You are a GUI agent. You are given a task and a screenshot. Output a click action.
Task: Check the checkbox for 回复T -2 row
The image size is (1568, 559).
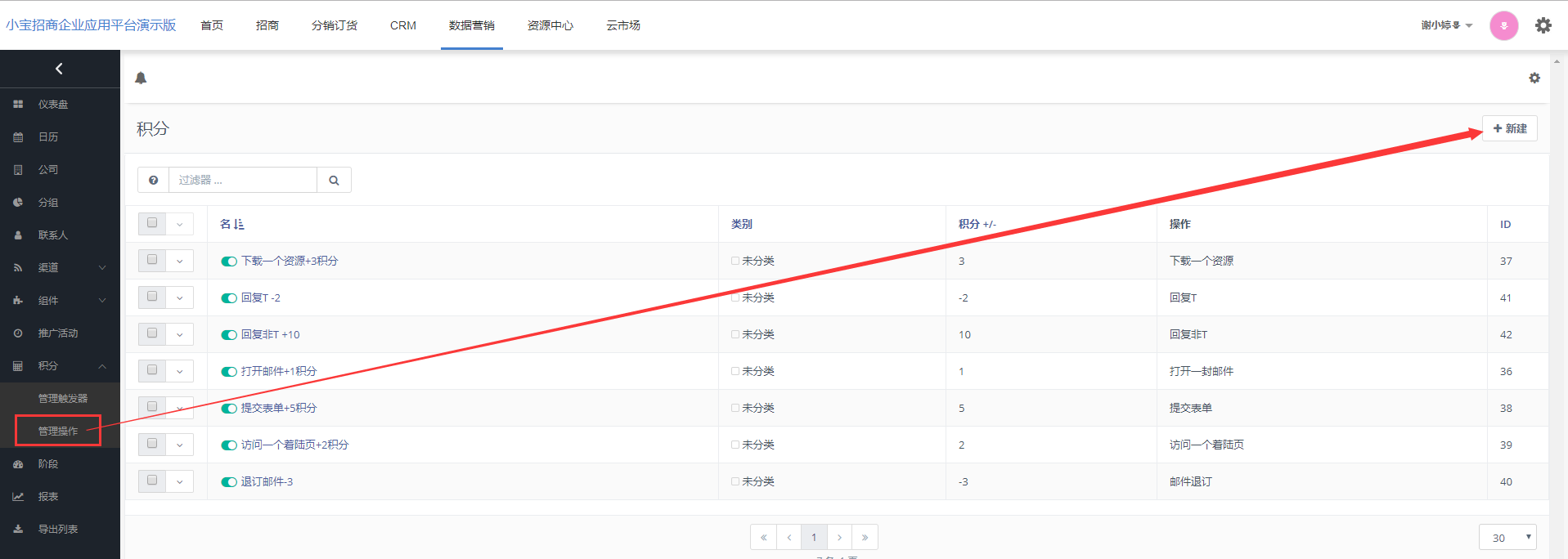(152, 297)
